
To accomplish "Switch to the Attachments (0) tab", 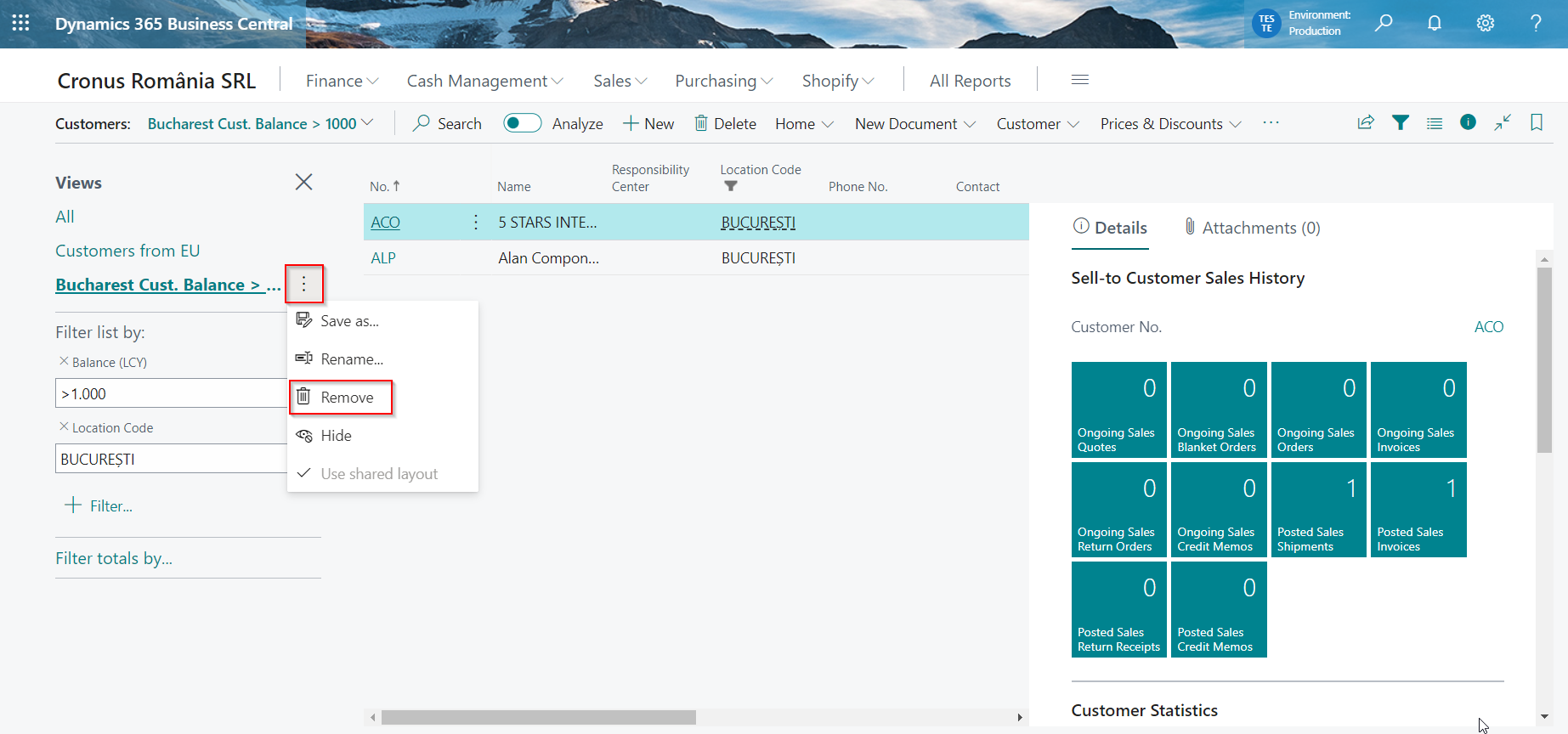I will point(1252,227).
